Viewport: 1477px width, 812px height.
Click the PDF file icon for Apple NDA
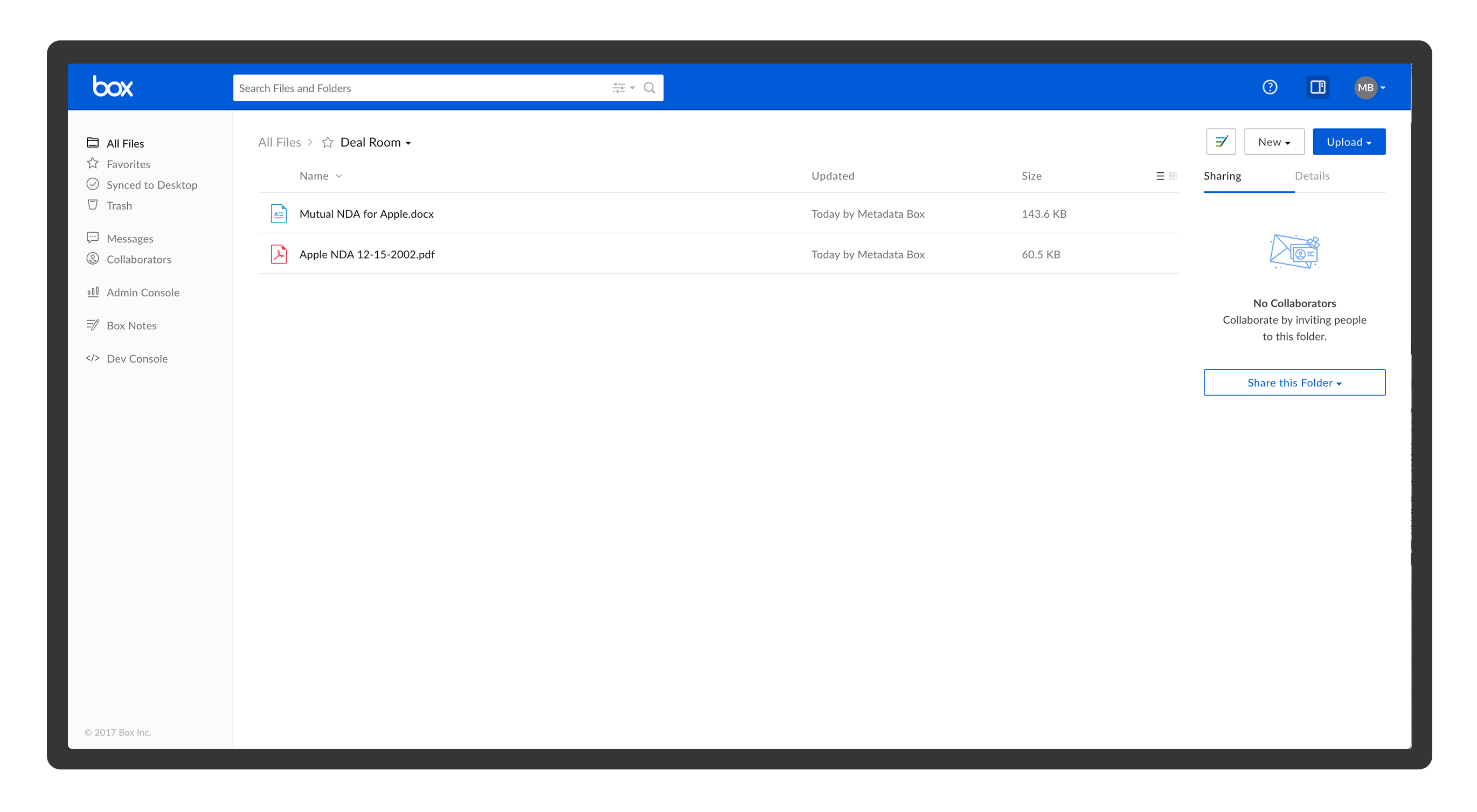tap(279, 253)
